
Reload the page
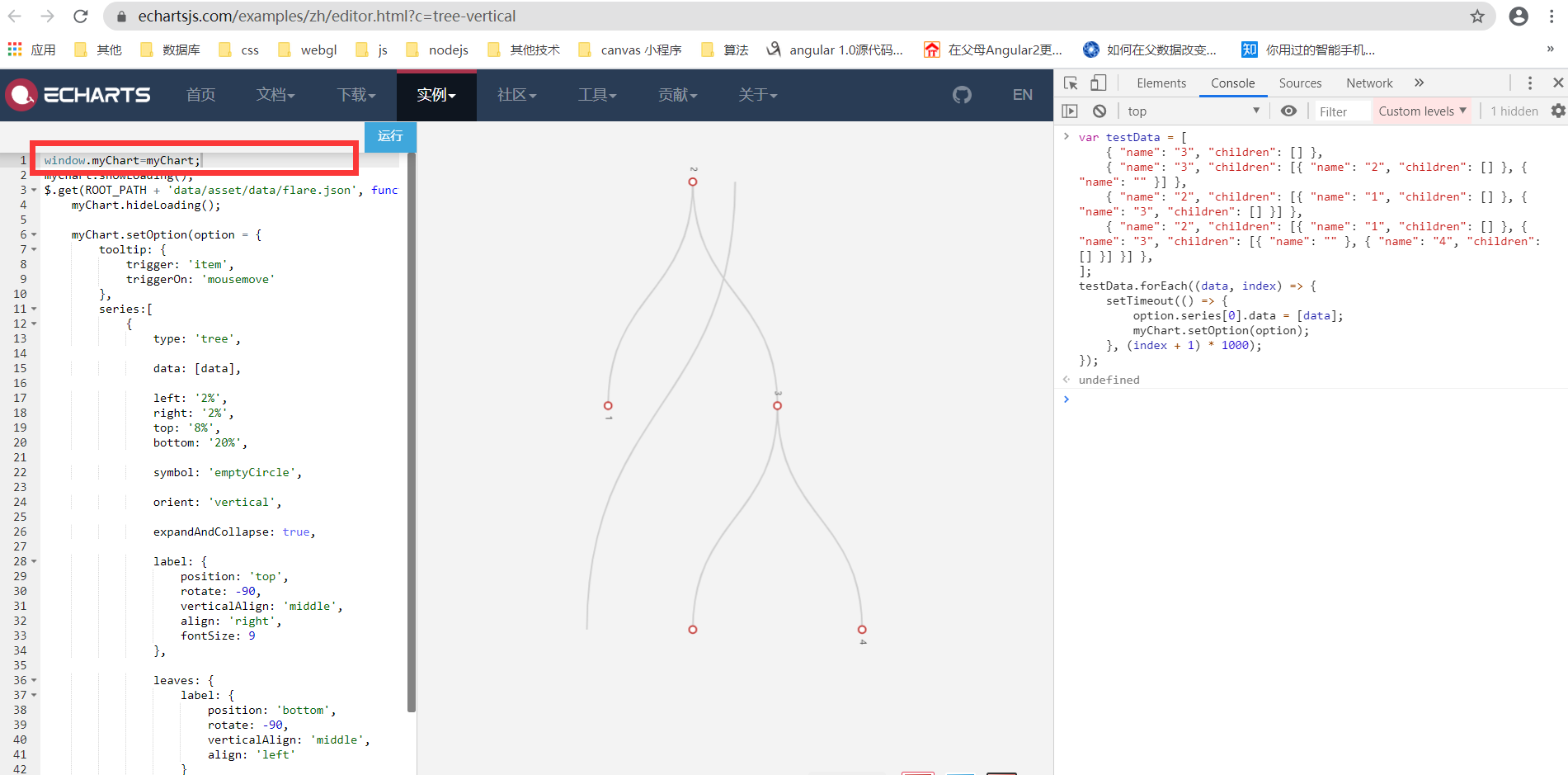(x=81, y=17)
